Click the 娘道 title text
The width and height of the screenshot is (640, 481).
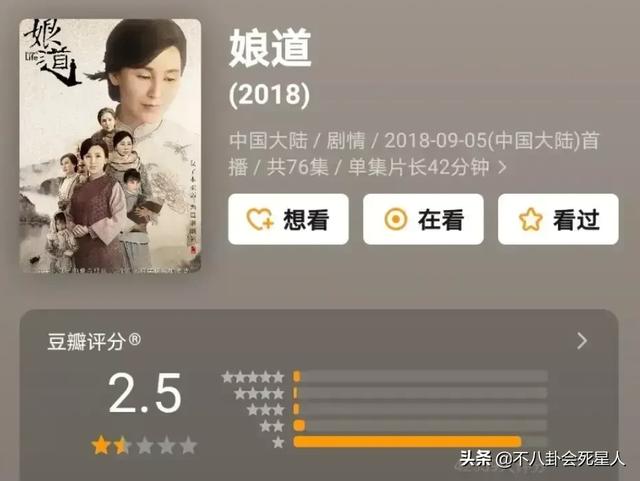[x=270, y=48]
